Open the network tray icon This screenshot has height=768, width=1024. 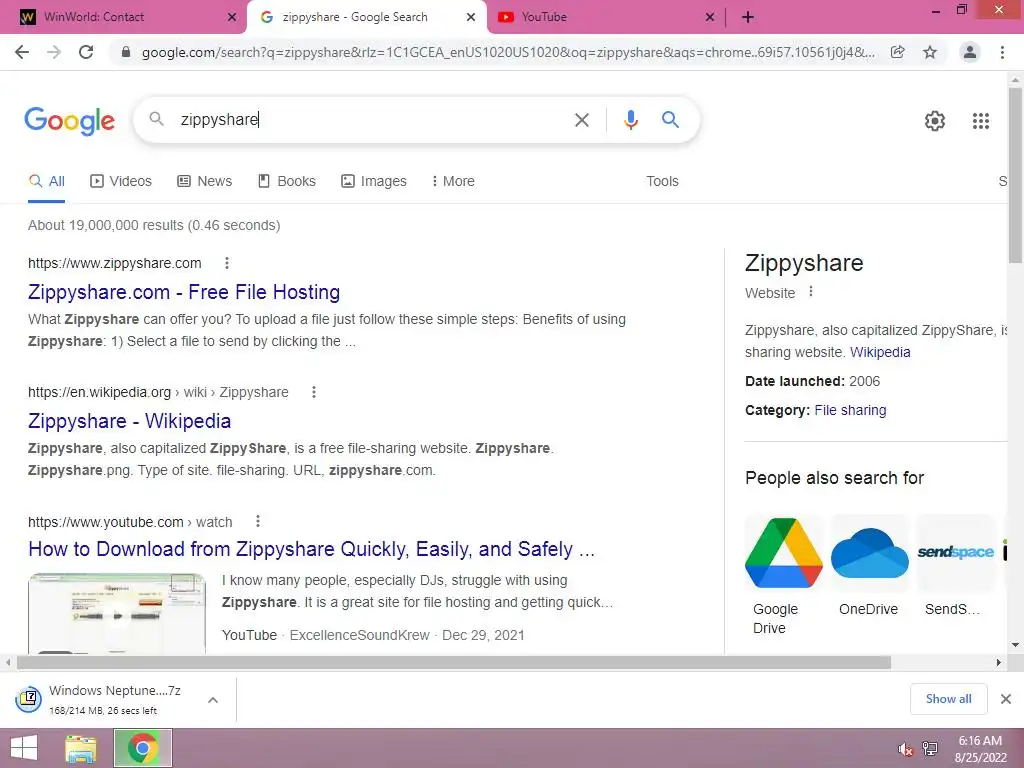[930, 749]
